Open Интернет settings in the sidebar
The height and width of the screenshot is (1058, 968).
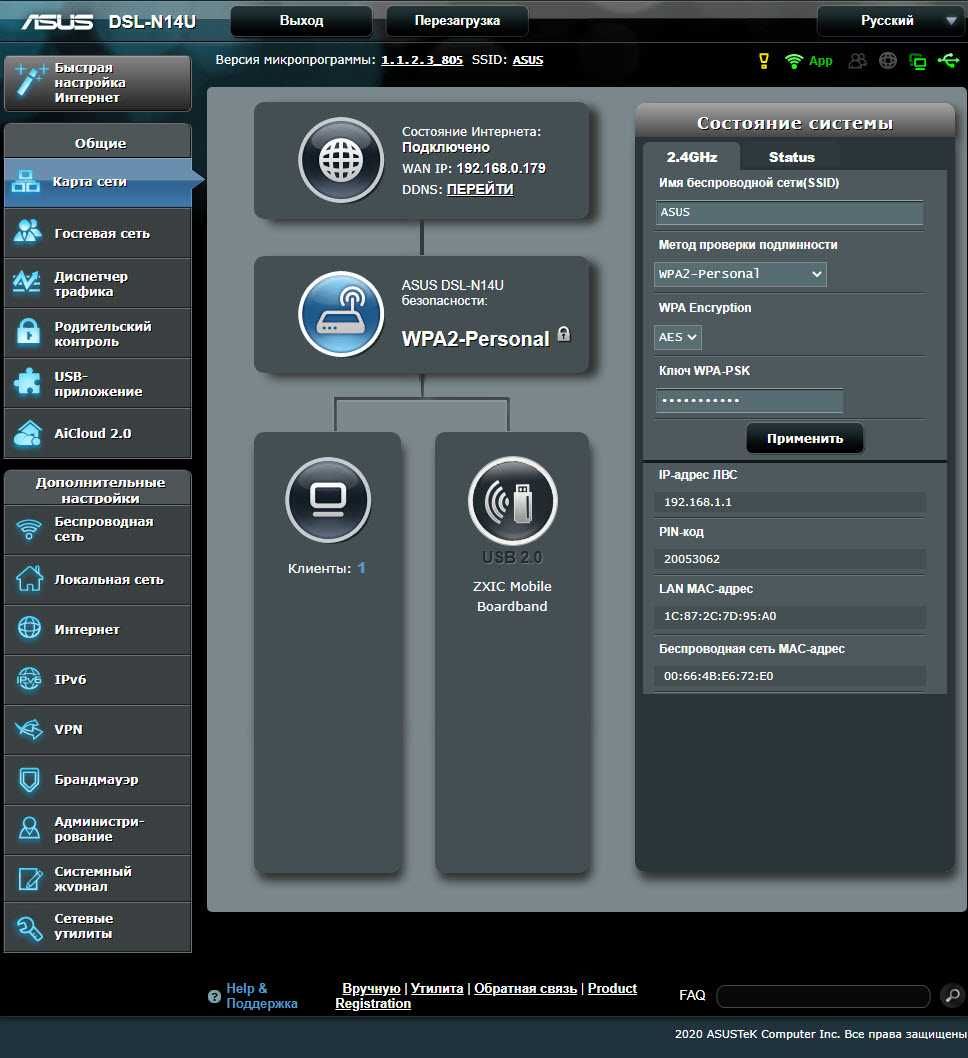98,630
